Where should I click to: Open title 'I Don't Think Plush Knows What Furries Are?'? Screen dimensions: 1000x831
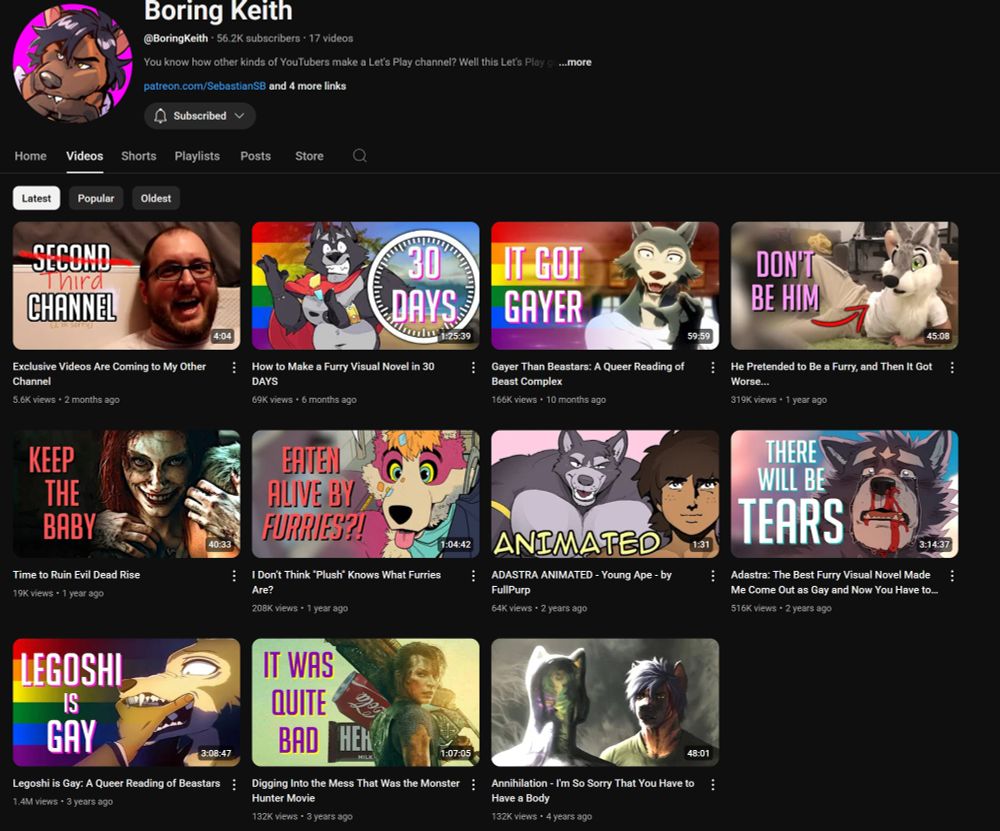tap(346, 582)
